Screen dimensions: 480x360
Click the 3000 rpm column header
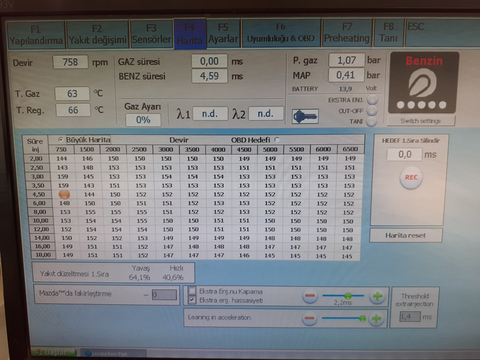pyautogui.click(x=166, y=149)
